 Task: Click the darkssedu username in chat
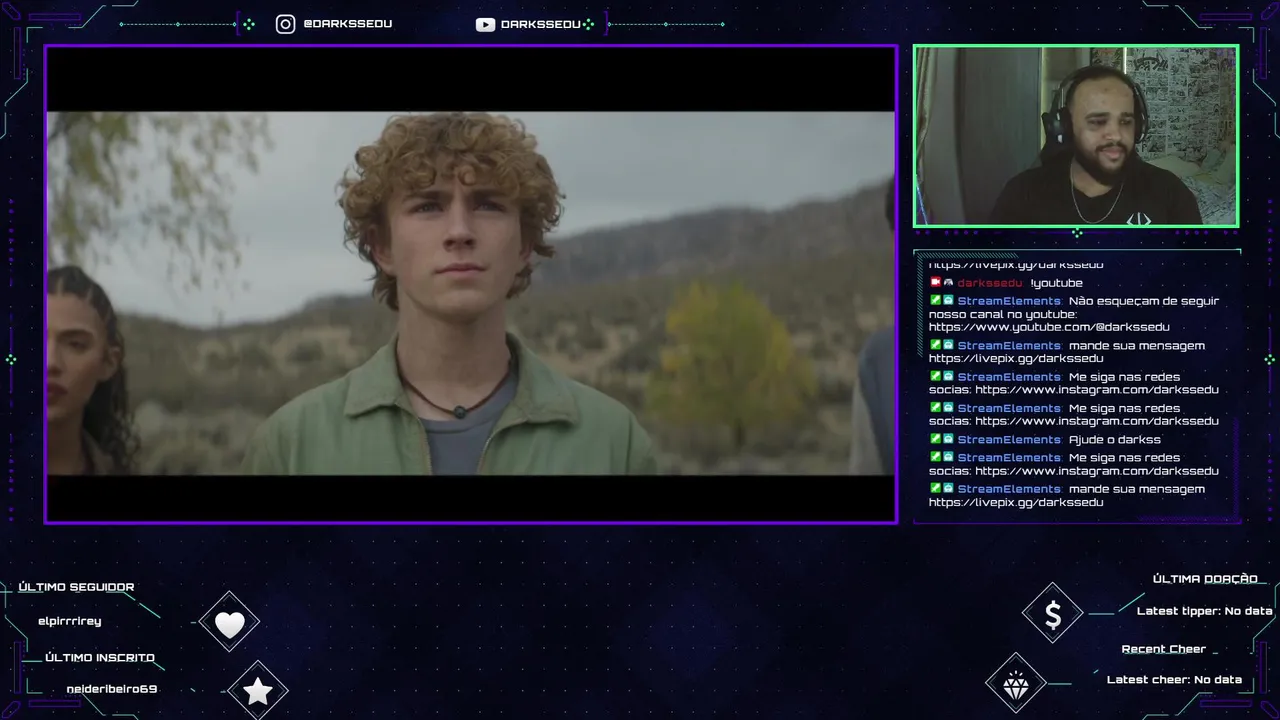click(x=990, y=283)
